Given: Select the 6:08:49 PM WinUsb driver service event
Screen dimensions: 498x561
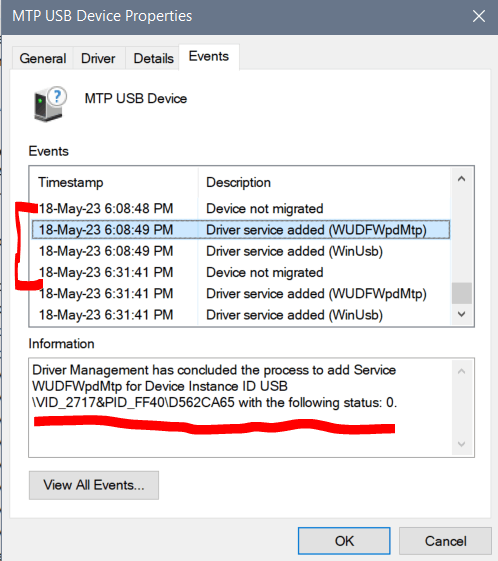Looking at the screenshot, I should (241, 251).
